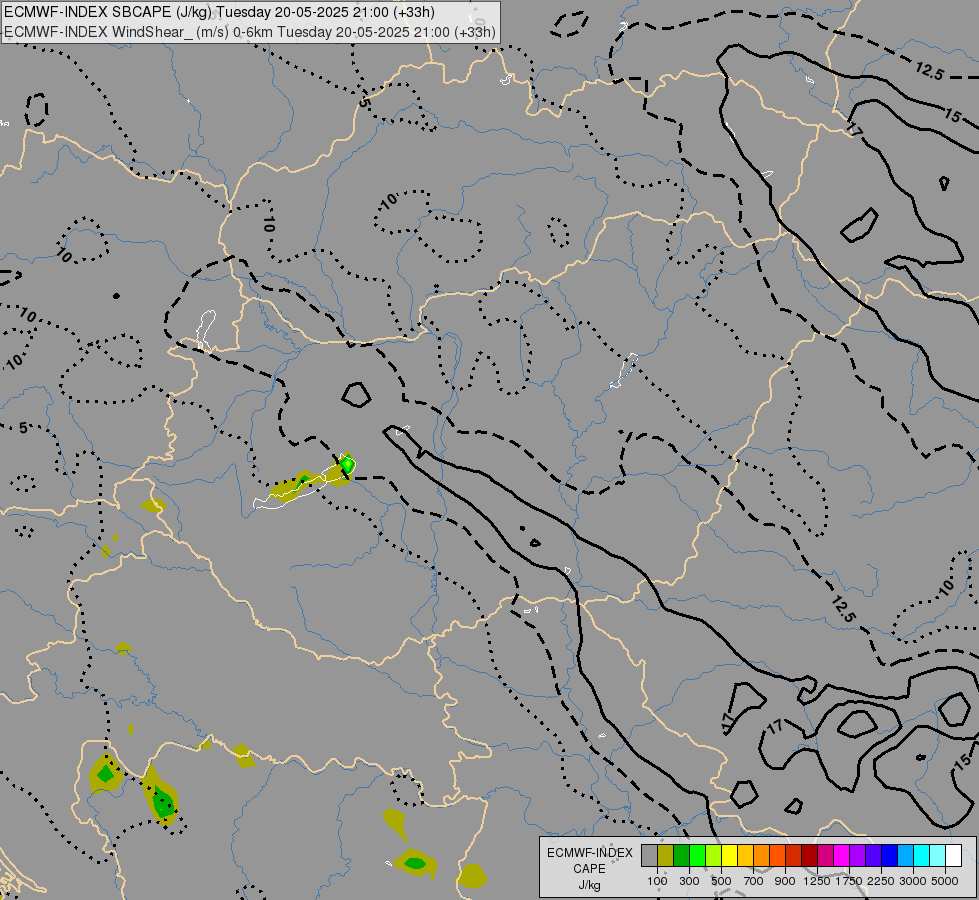Click the SBCAPE title line at top
Screen dimensions: 979x900
(x=219, y=12)
